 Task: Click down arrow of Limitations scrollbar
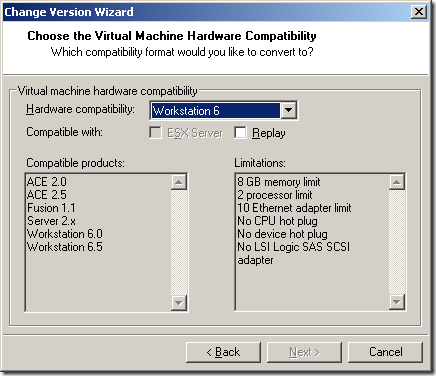397,302
